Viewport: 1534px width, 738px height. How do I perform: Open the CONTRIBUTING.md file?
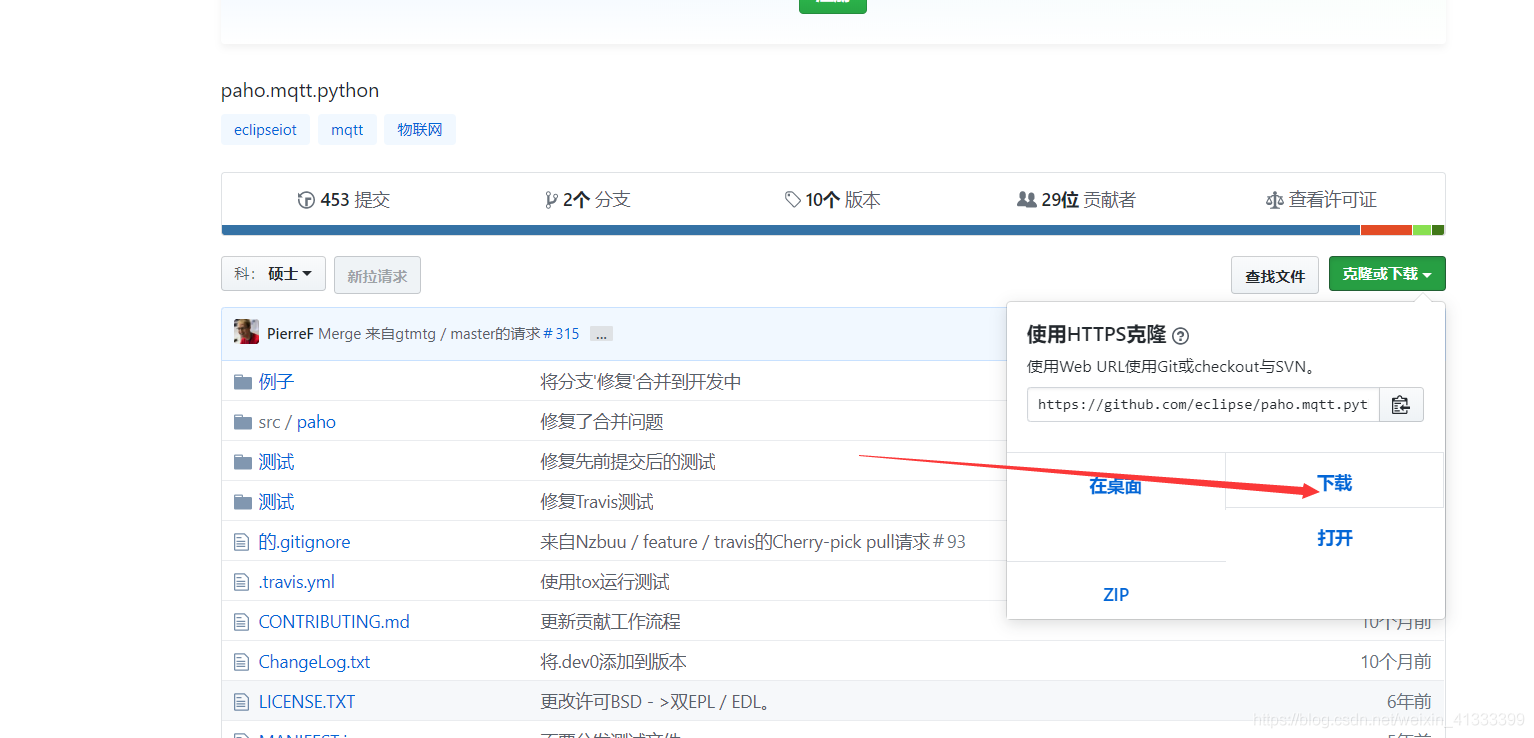[334, 622]
